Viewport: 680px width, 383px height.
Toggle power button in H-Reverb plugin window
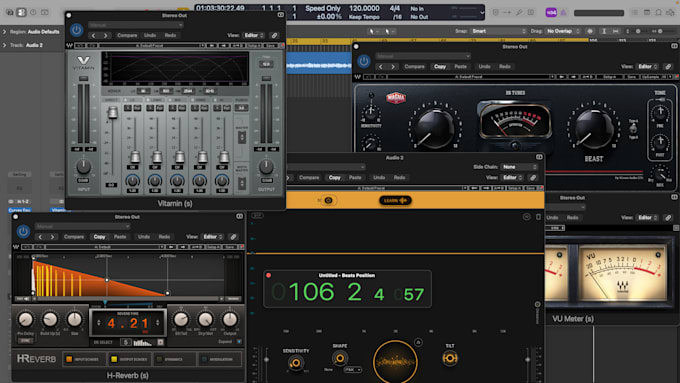tap(23, 231)
